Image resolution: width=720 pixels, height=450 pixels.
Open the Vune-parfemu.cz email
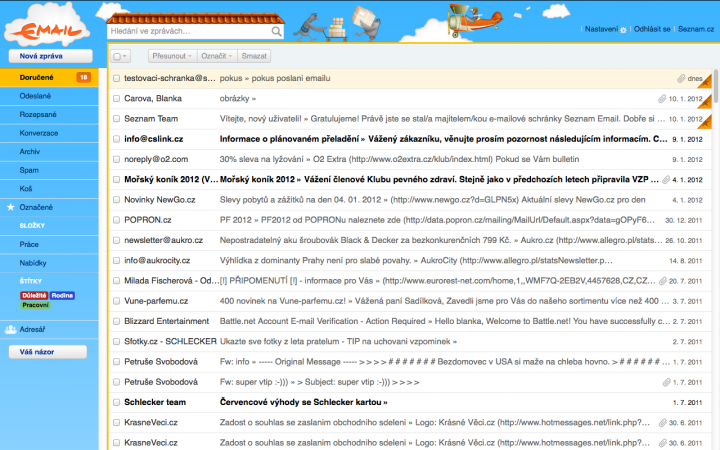click(410, 301)
